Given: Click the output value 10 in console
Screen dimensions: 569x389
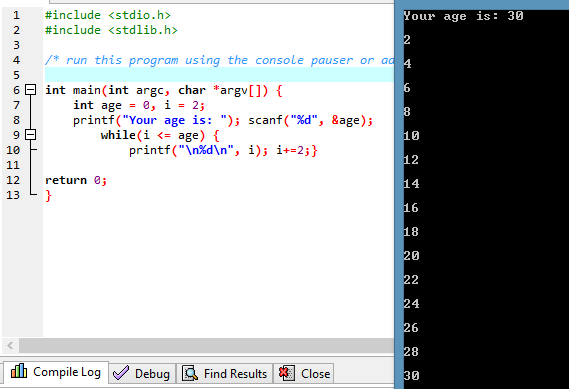Looking at the screenshot, I should click(x=411, y=136).
